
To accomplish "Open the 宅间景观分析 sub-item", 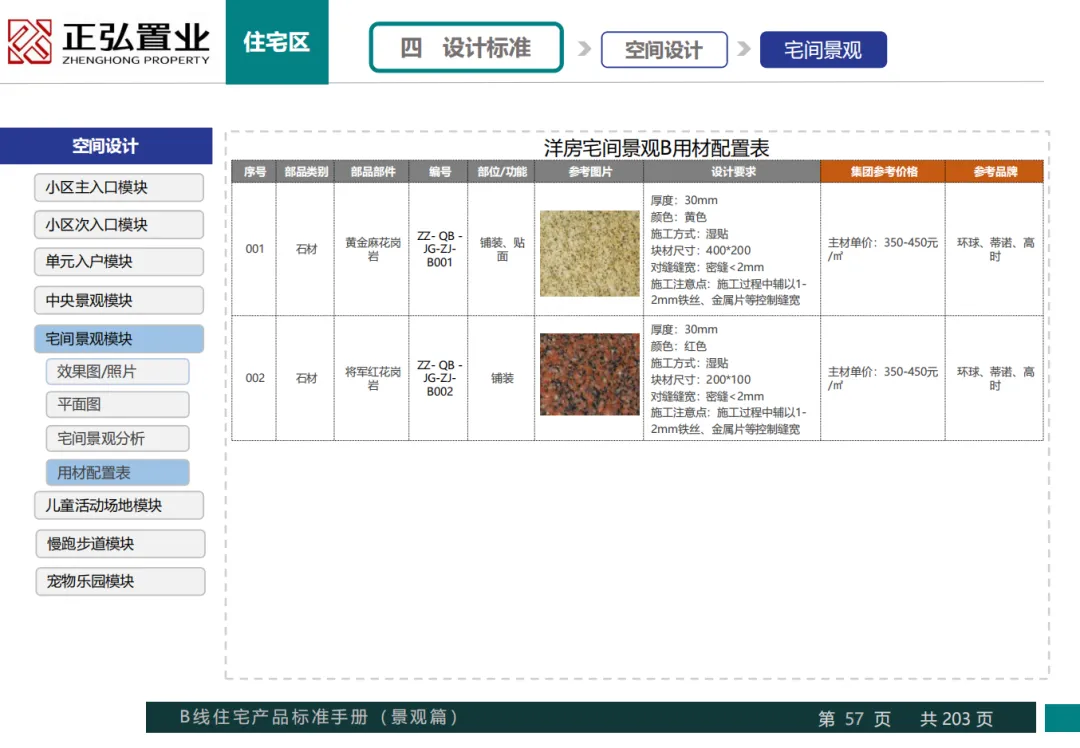I will pyautogui.click(x=118, y=438).
